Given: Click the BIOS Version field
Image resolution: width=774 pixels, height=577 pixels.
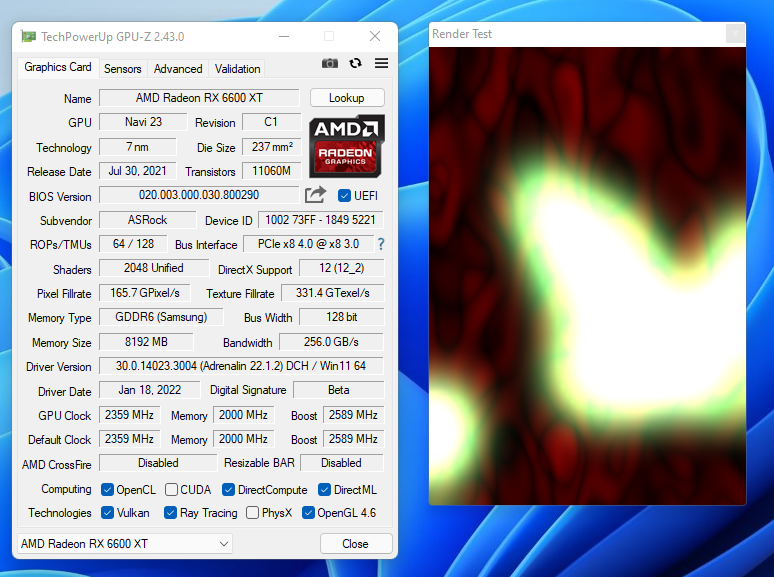Looking at the screenshot, I should pos(199,195).
